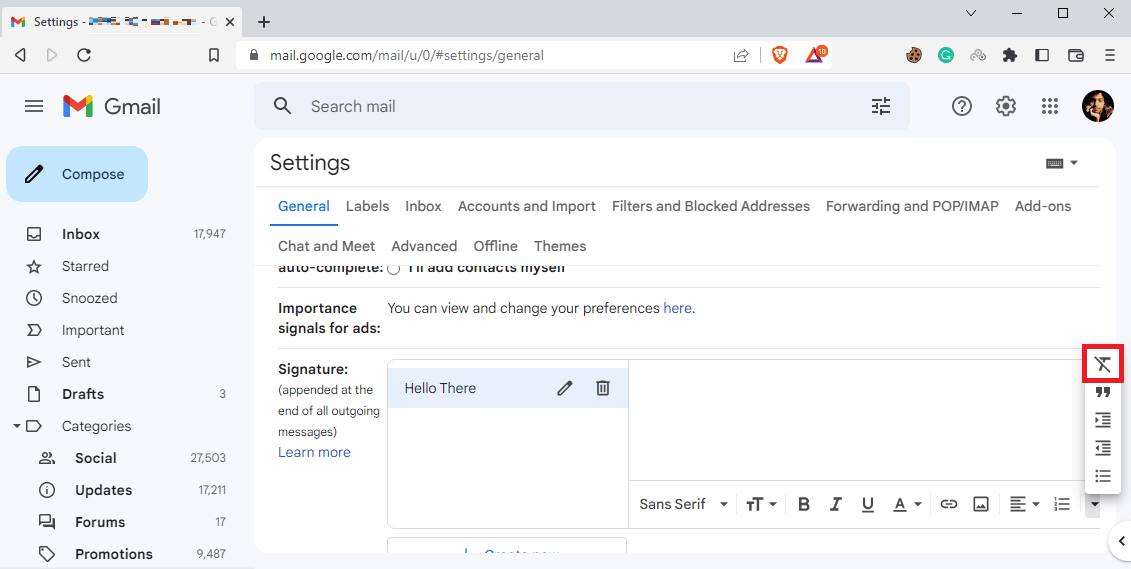Select the auto-complete add contacts myself radio
This screenshot has width=1131, height=569.
click(x=394, y=269)
